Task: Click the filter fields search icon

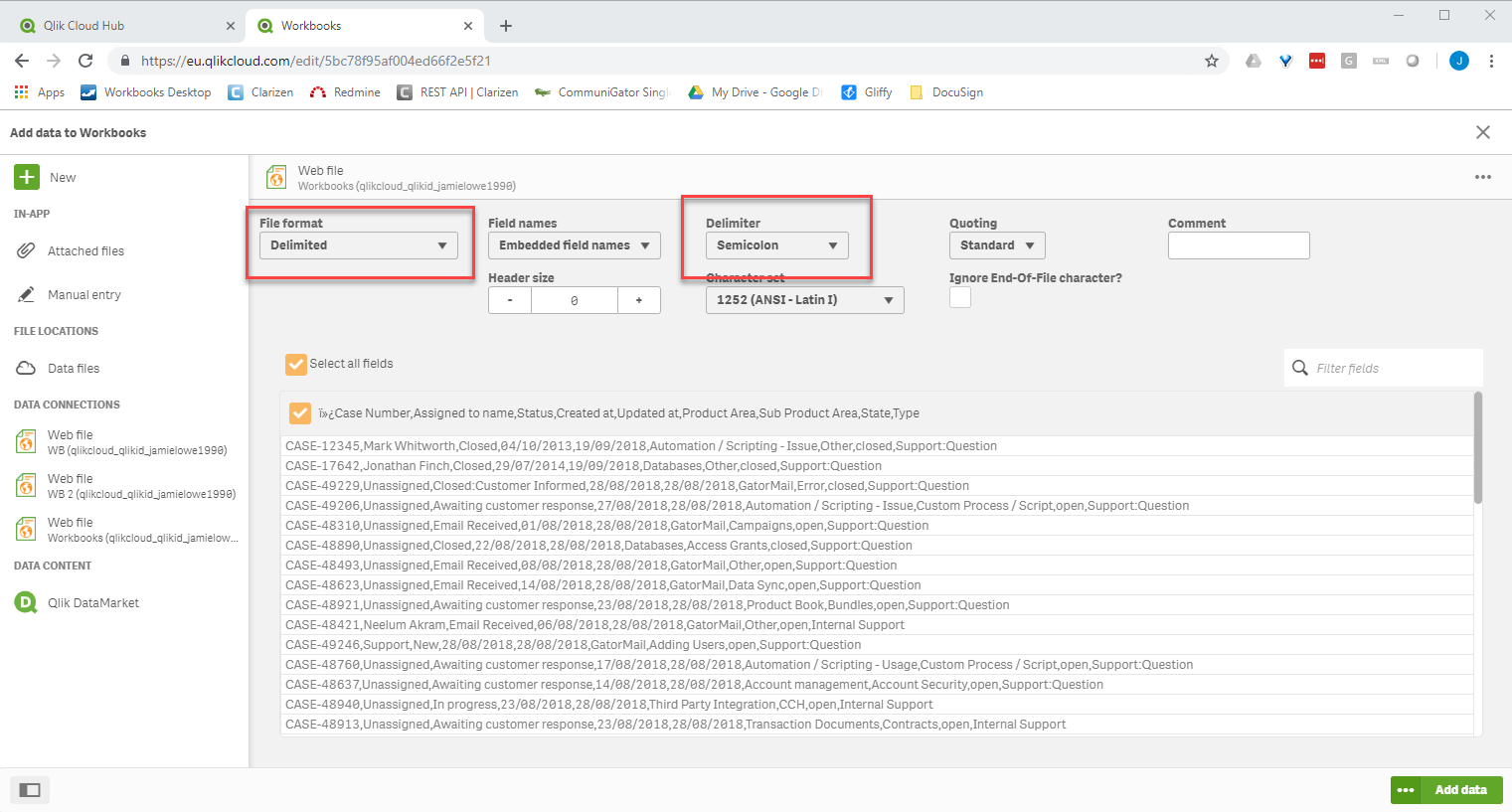Action: [x=1300, y=368]
